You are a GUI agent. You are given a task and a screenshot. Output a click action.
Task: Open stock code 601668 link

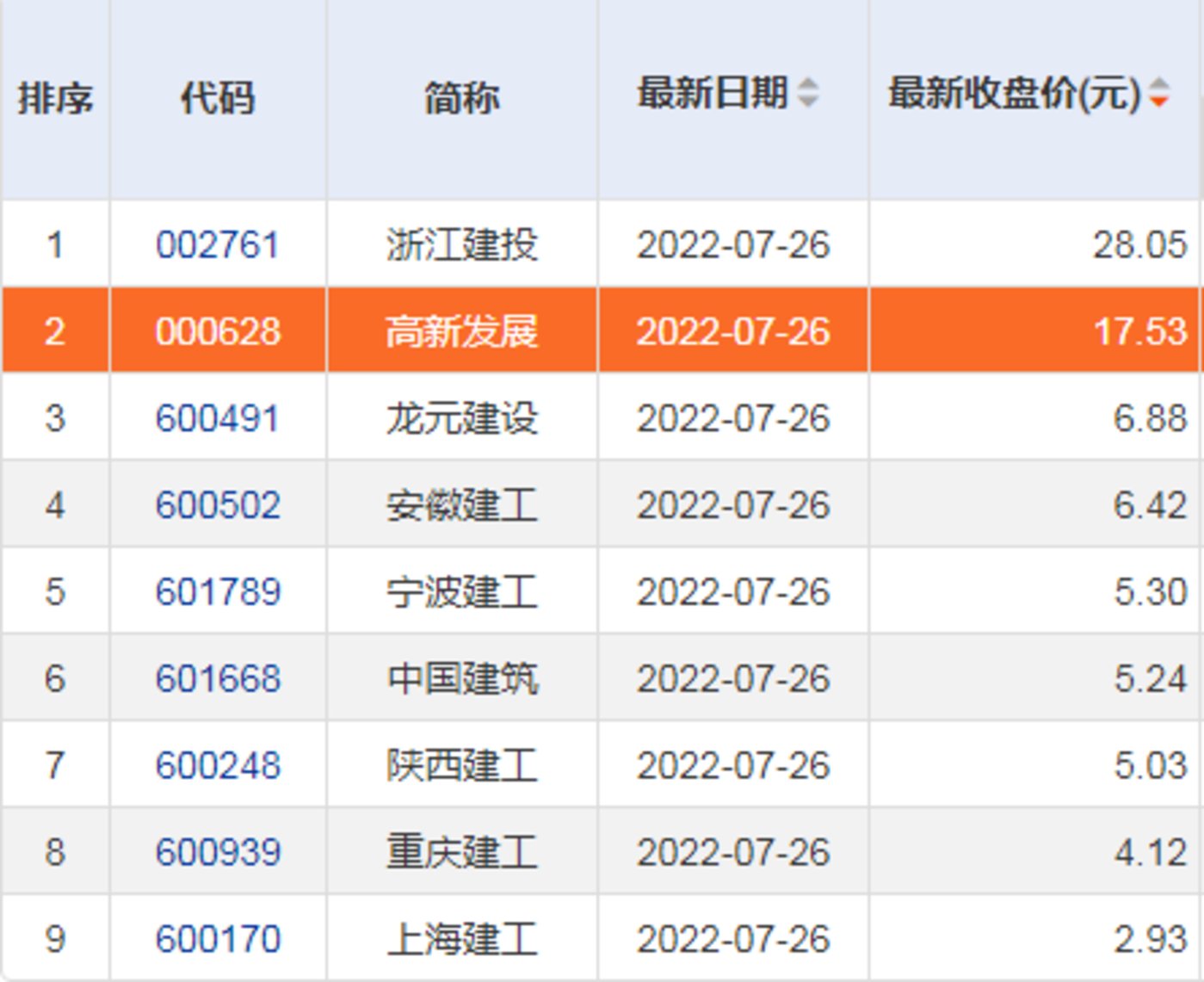(218, 679)
